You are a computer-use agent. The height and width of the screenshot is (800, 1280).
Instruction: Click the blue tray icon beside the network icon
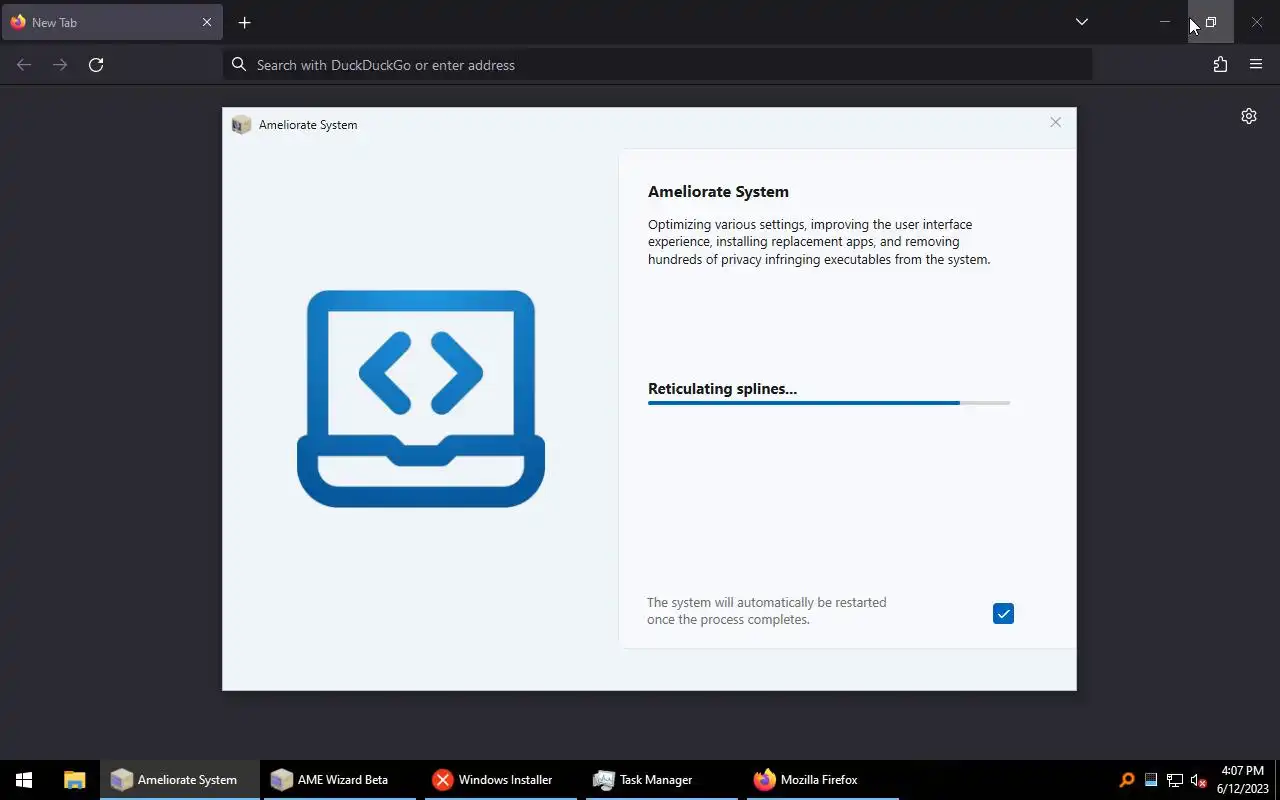(x=1151, y=780)
